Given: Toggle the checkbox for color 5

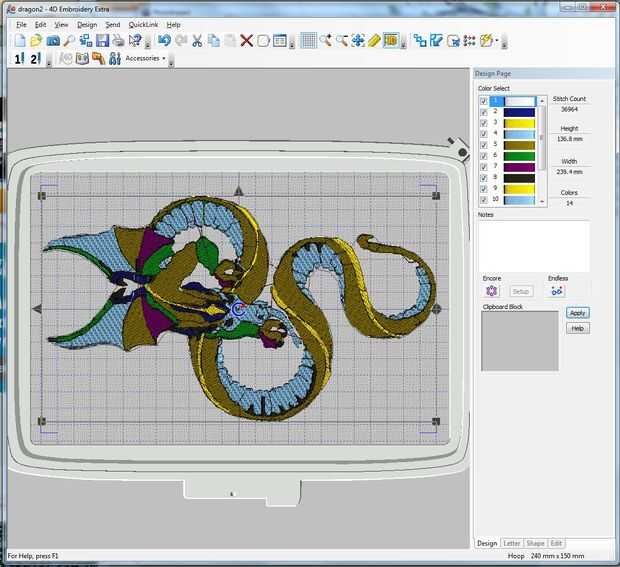Looking at the screenshot, I should (x=484, y=145).
